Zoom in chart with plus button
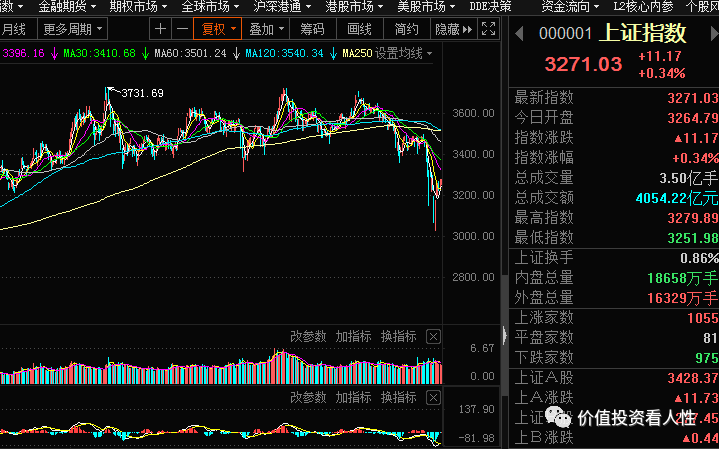The width and height of the screenshot is (719, 449). (x=160, y=29)
